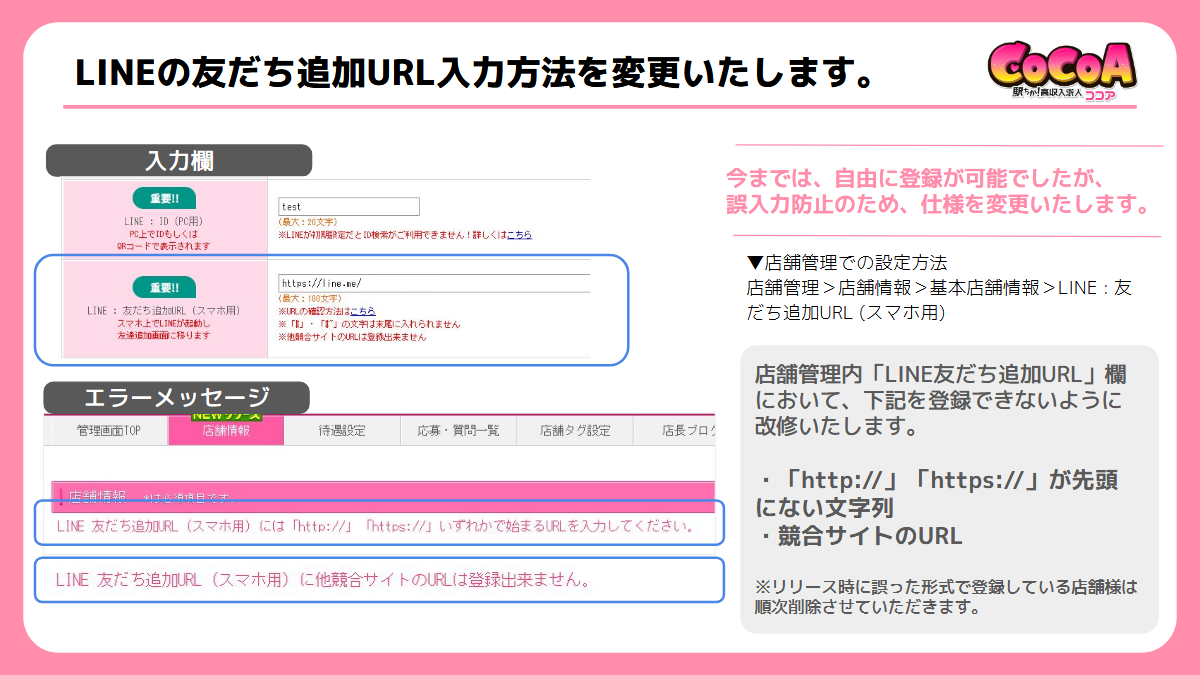Click the CoCoA logo in the corner
Image resolution: width=1200 pixels, height=675 pixels.
point(1061,72)
